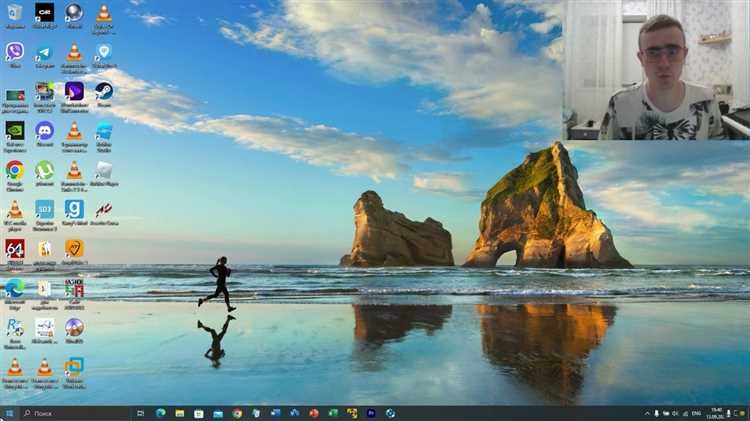Click the Windows Start button
The width and height of the screenshot is (750, 421).
pos(9,412)
